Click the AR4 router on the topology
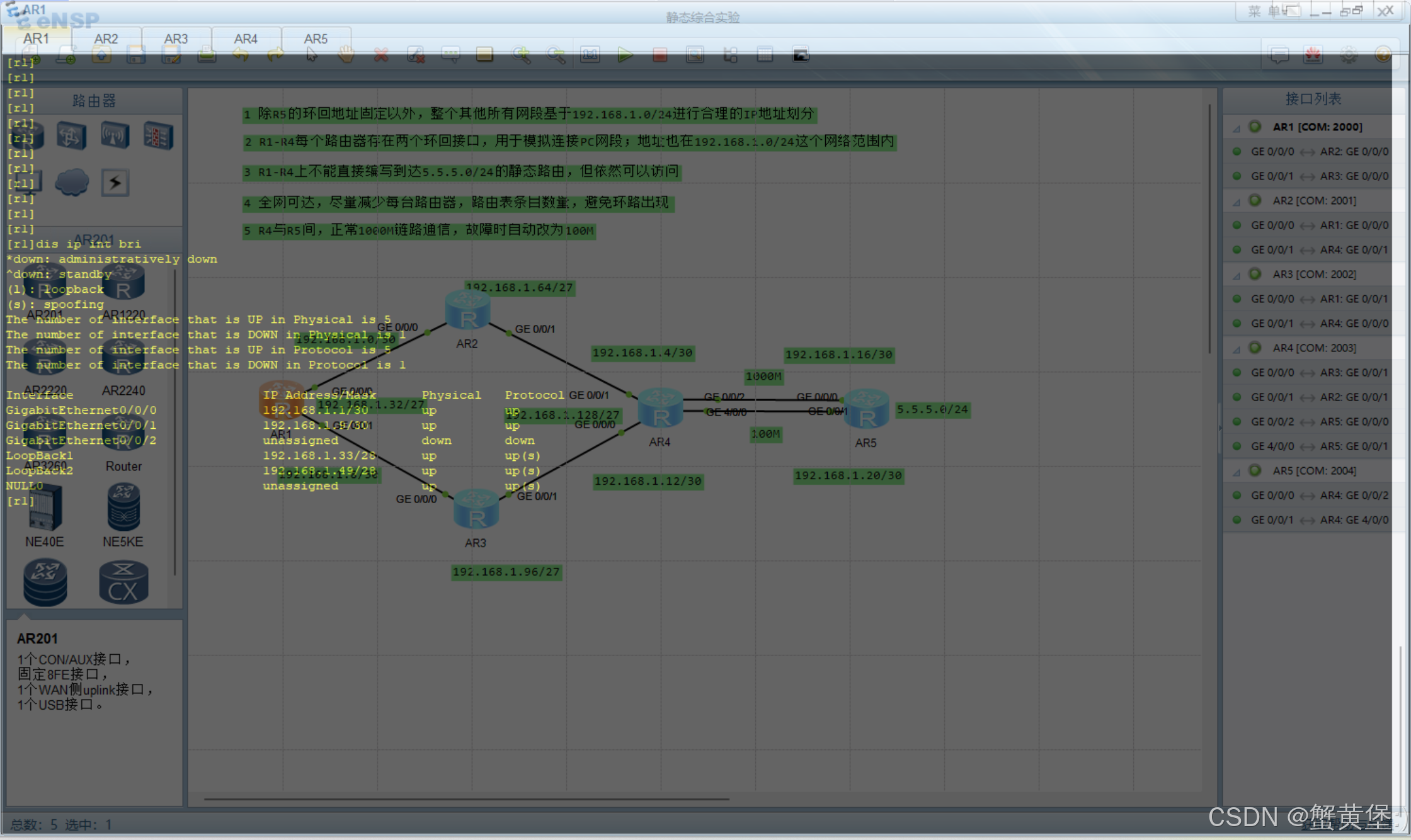The height and width of the screenshot is (840, 1411). click(660, 409)
